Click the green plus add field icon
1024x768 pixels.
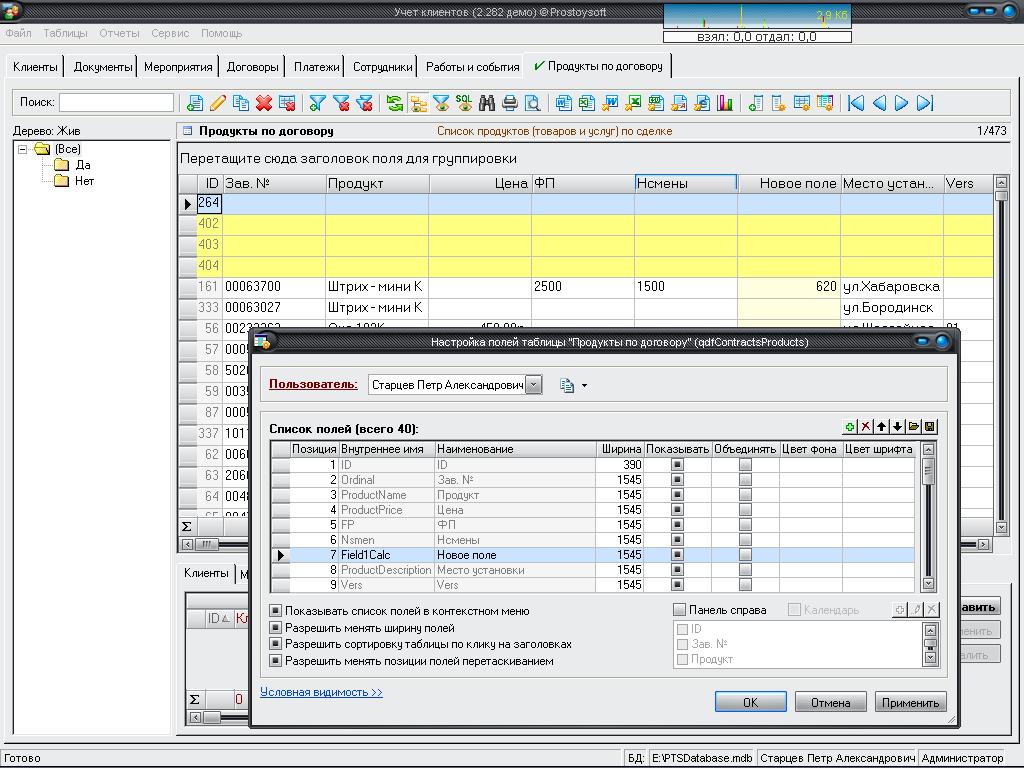coord(850,427)
